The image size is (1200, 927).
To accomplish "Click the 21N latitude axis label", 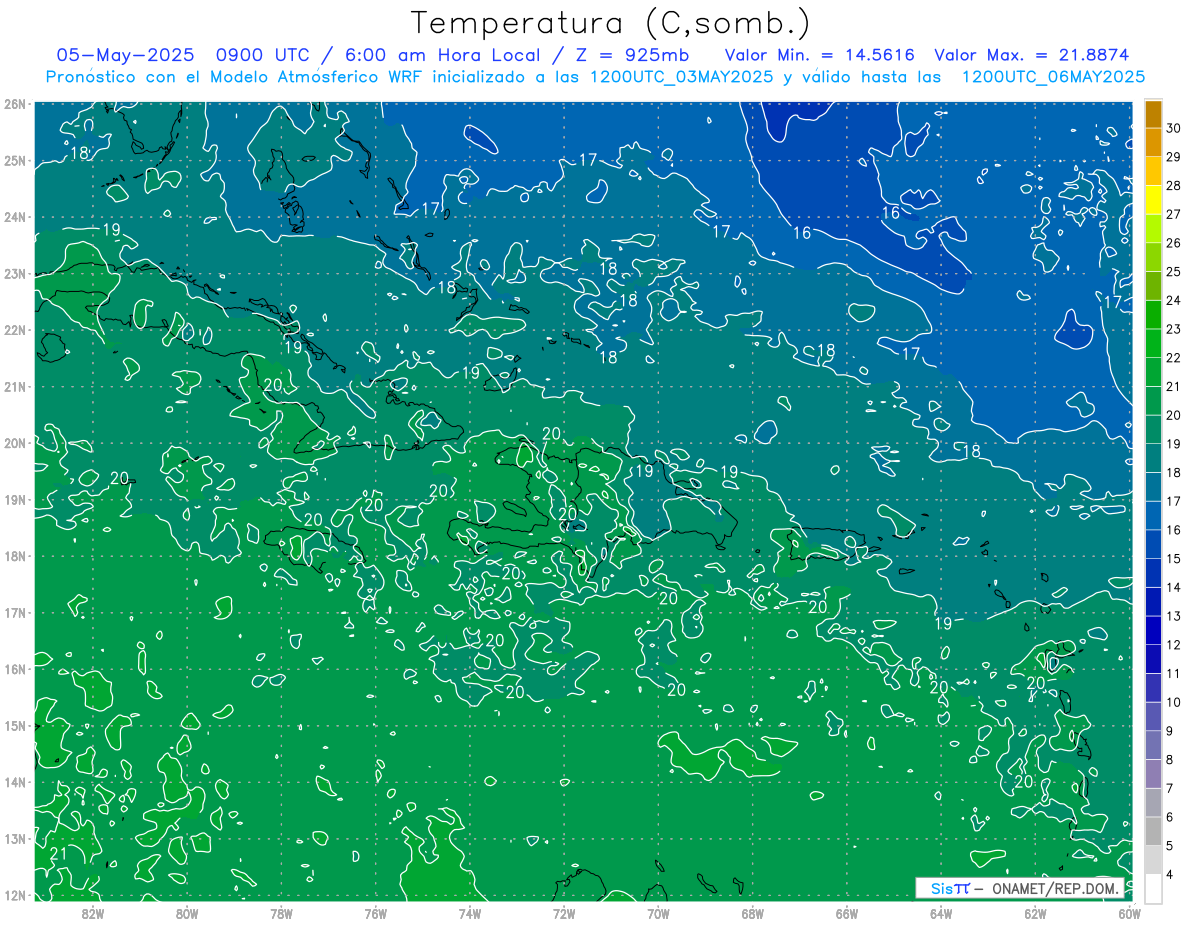I will tap(15, 386).
